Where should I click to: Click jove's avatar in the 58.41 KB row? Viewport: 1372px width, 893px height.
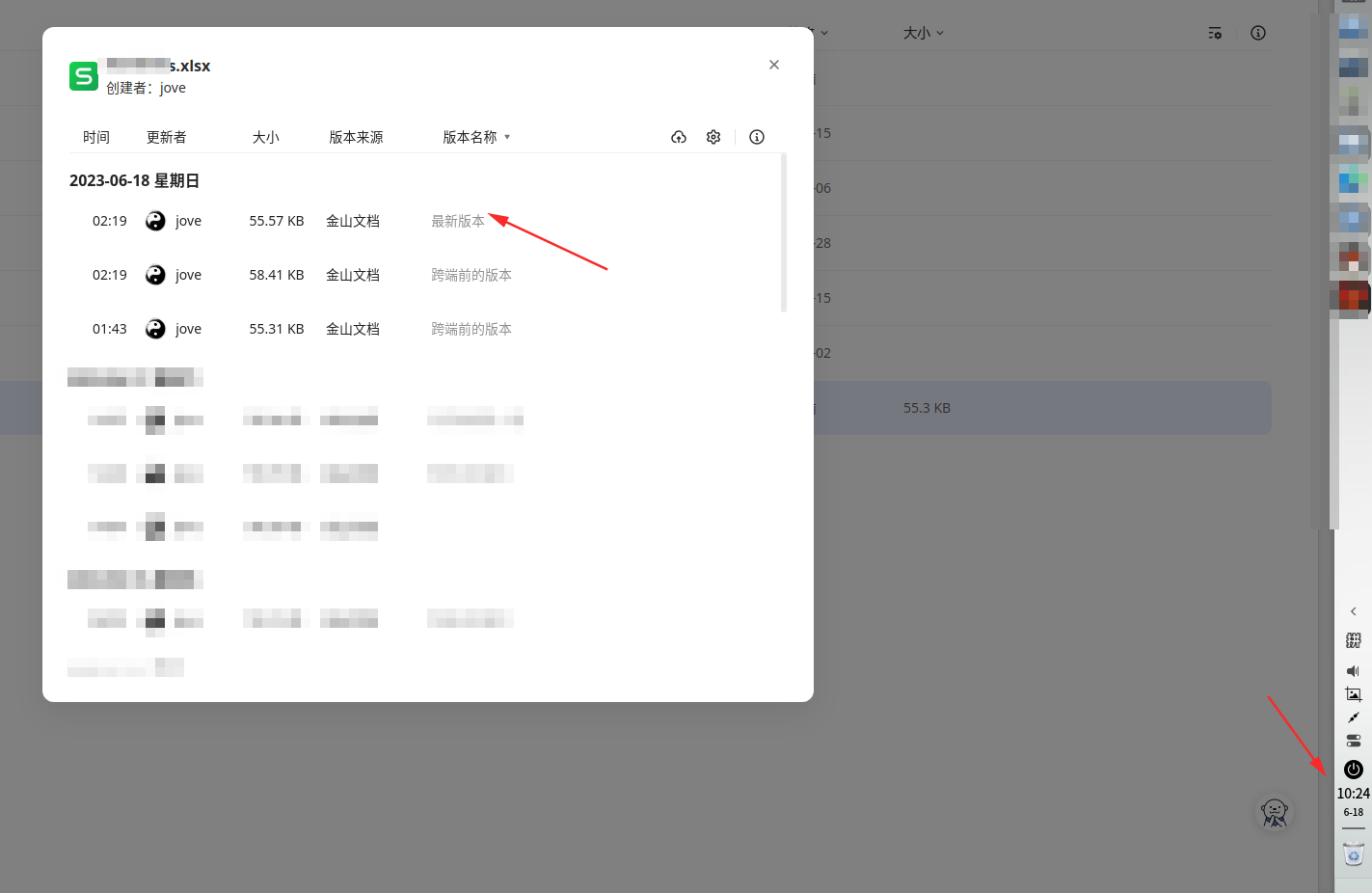[x=155, y=275]
